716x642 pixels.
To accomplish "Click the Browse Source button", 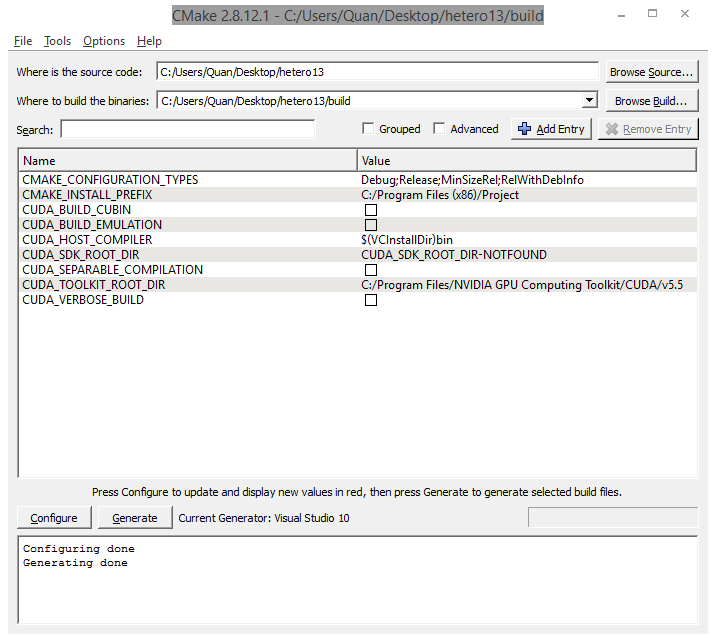I will coord(651,72).
